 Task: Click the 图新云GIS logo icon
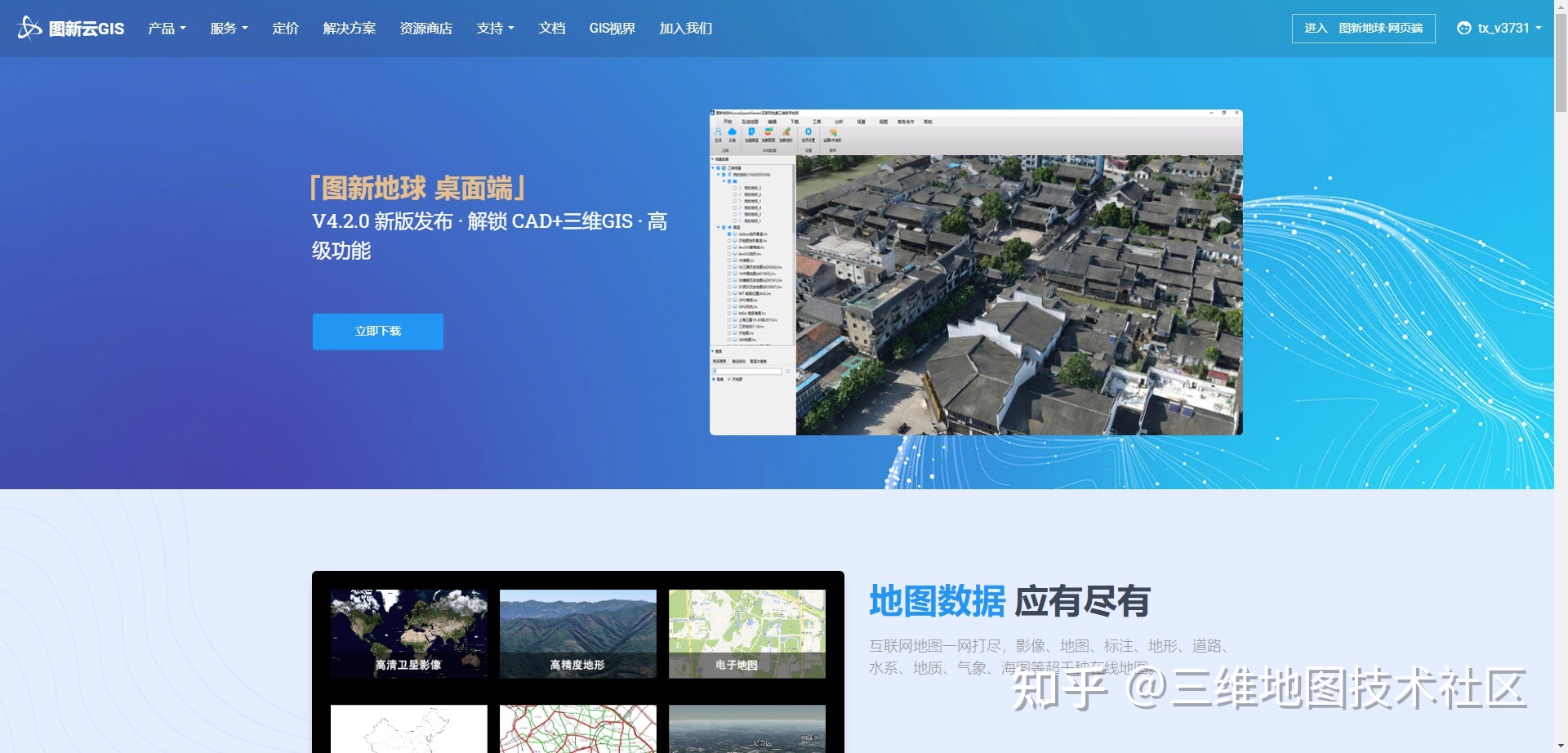coord(29,28)
